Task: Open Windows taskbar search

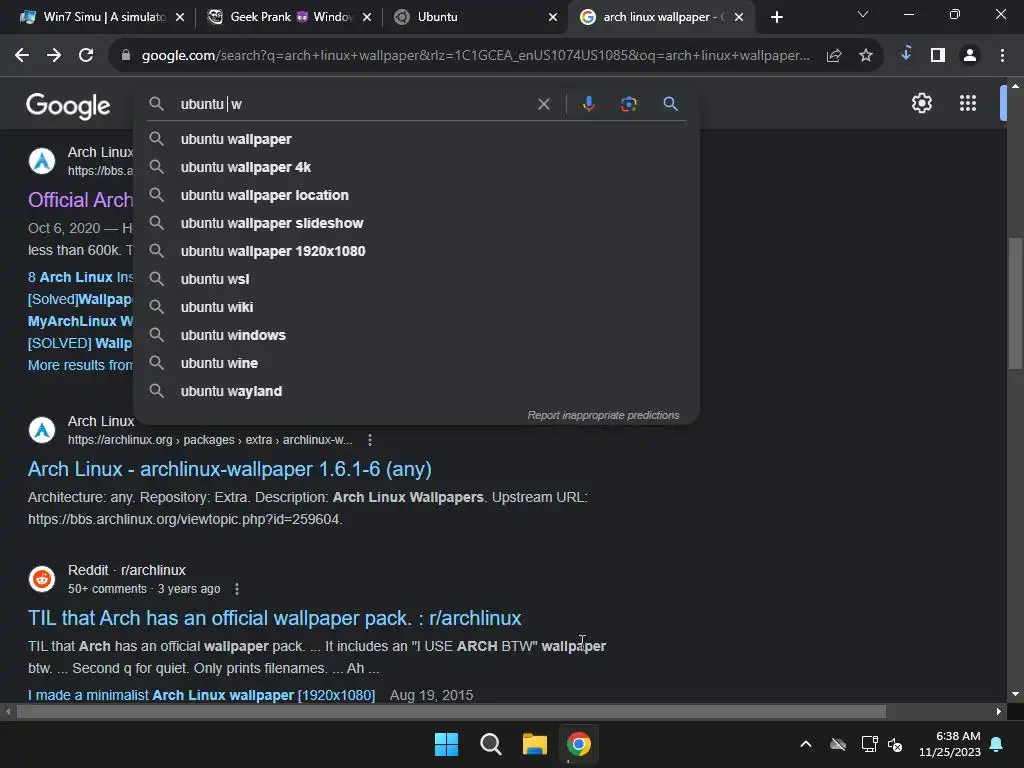Action: tap(490, 744)
